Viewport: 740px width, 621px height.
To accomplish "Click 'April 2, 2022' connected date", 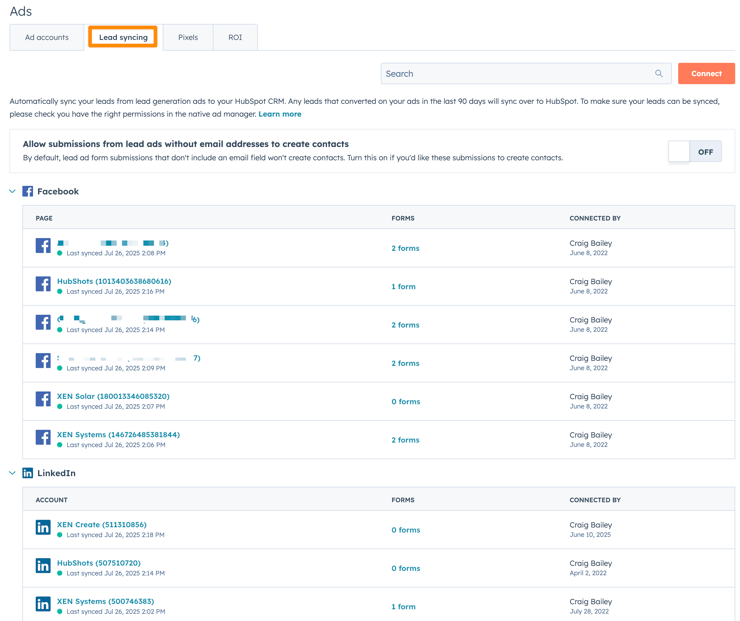I will [588, 573].
